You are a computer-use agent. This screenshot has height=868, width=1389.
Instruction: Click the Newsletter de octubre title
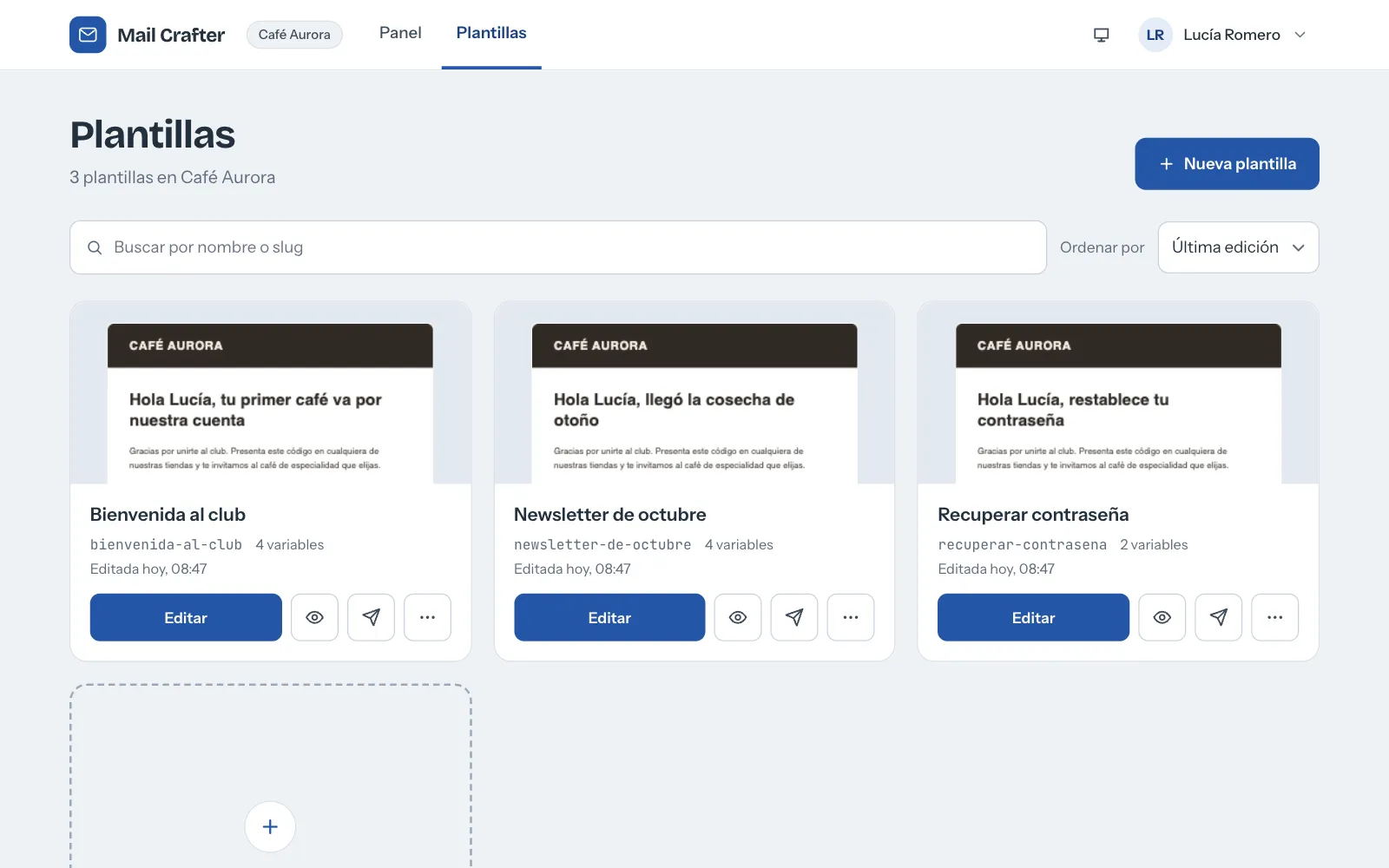(x=609, y=515)
